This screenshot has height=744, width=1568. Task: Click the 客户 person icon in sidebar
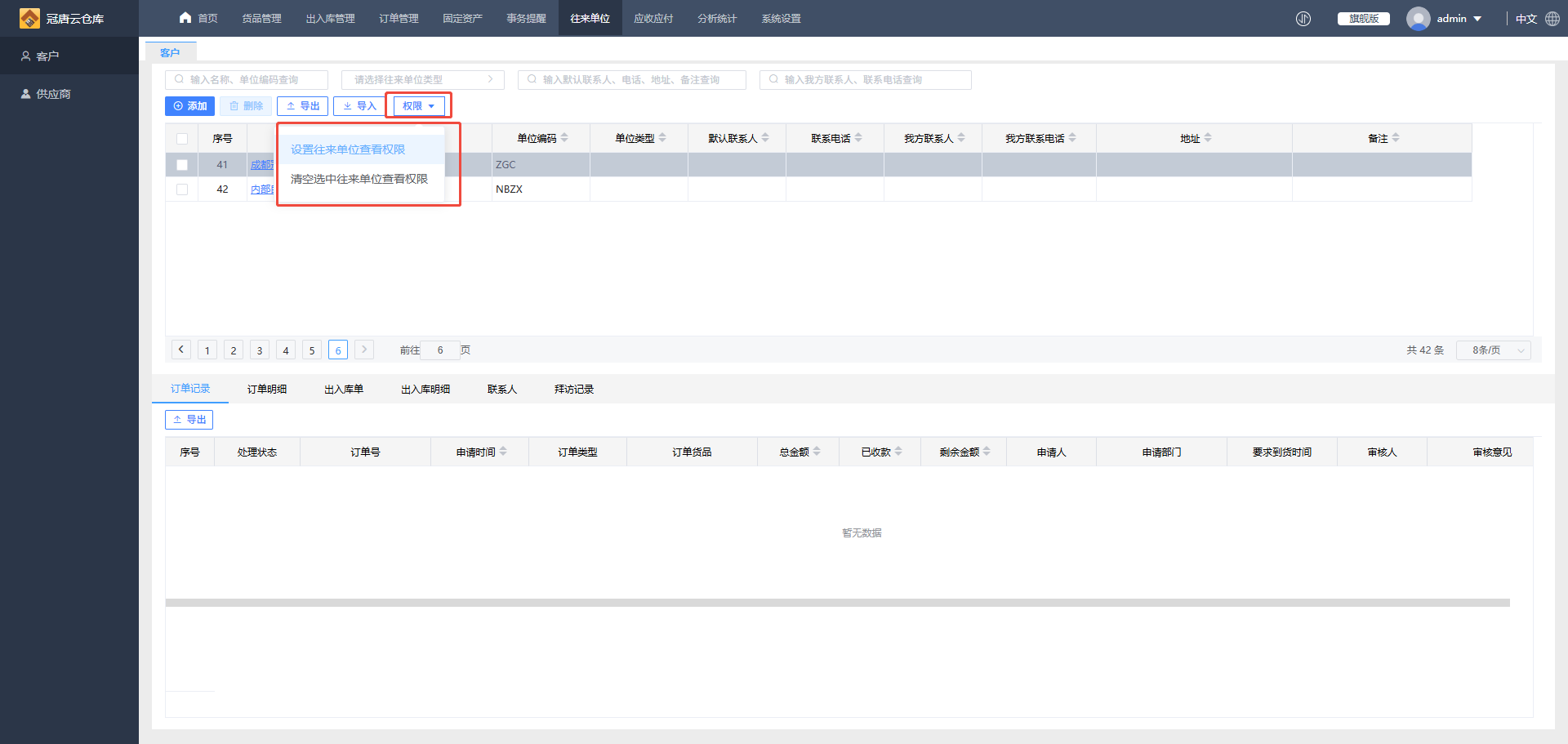(x=26, y=56)
